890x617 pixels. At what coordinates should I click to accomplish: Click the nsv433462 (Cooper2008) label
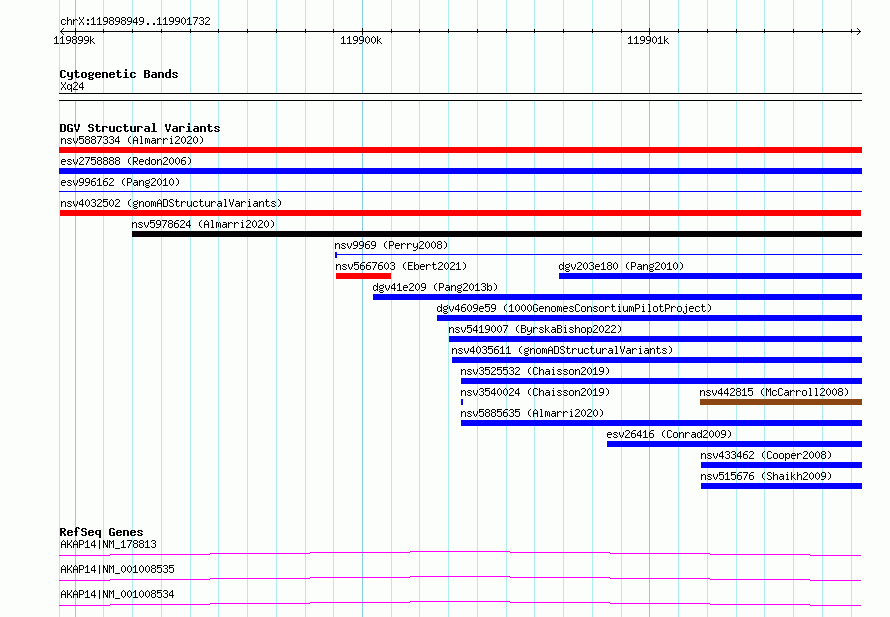tap(766, 455)
